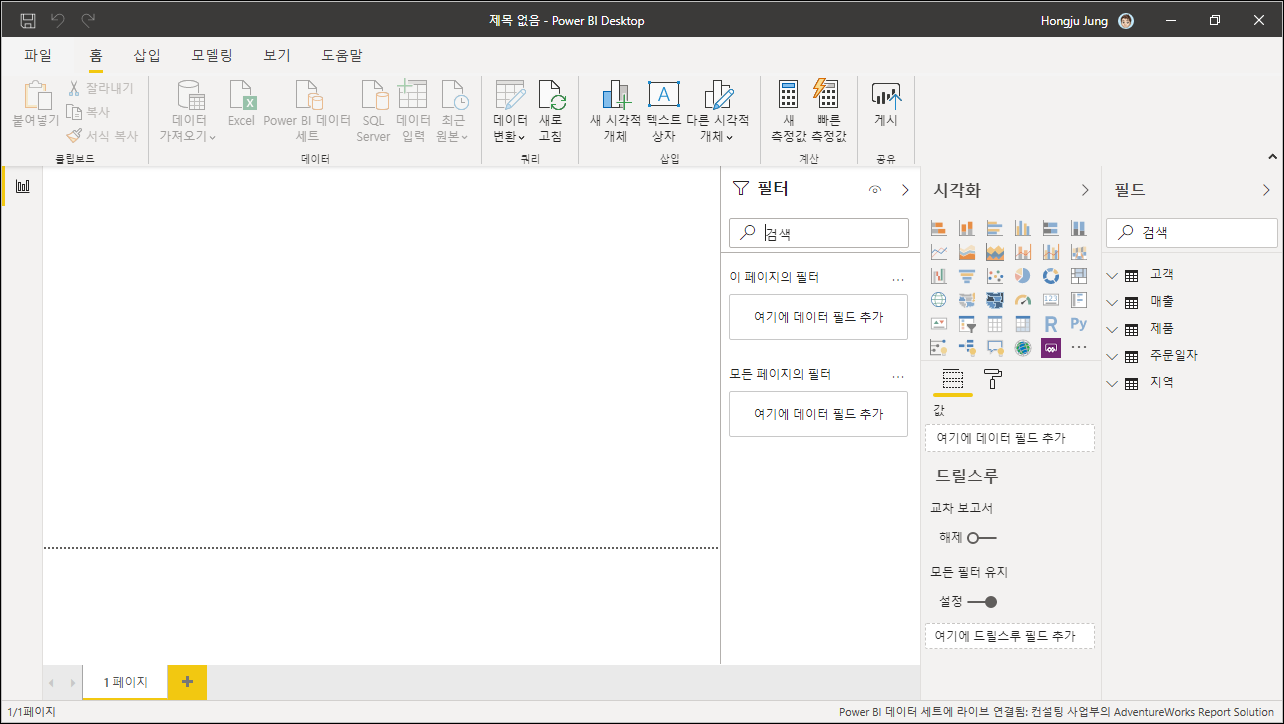Insert the matrix visual
This screenshot has width=1284, height=724.
tap(1022, 324)
